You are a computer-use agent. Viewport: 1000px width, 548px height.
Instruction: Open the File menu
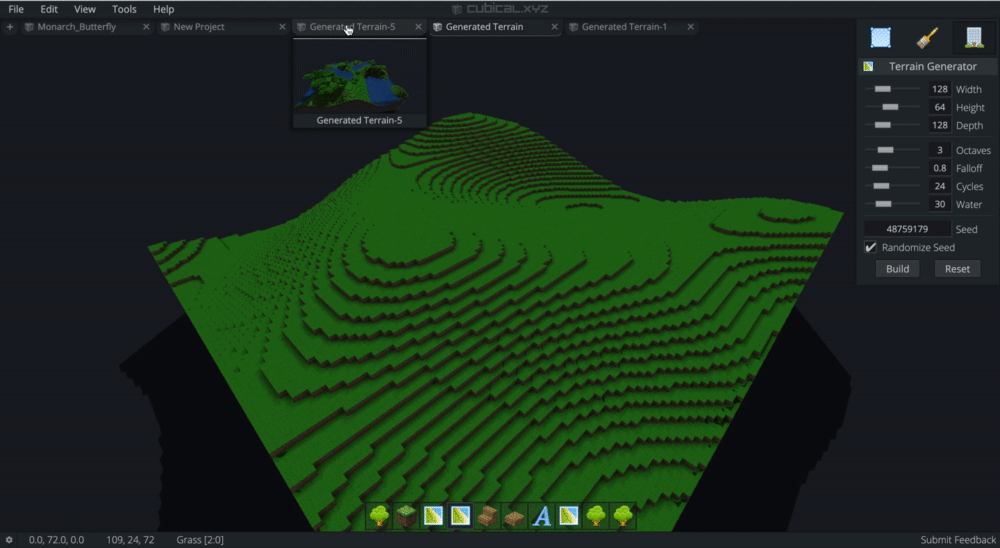(x=16, y=9)
